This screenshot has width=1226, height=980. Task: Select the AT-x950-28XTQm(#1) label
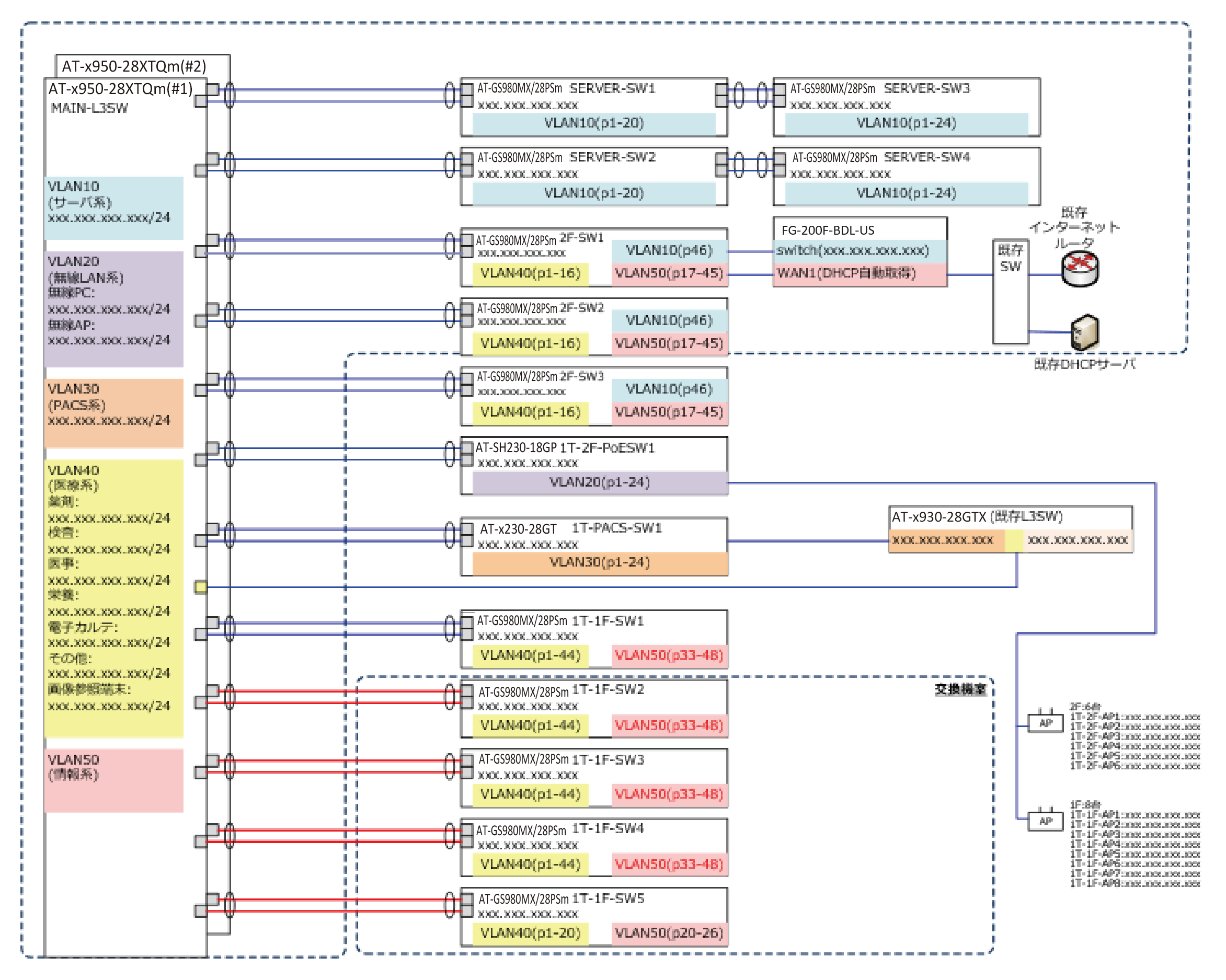pos(121,89)
